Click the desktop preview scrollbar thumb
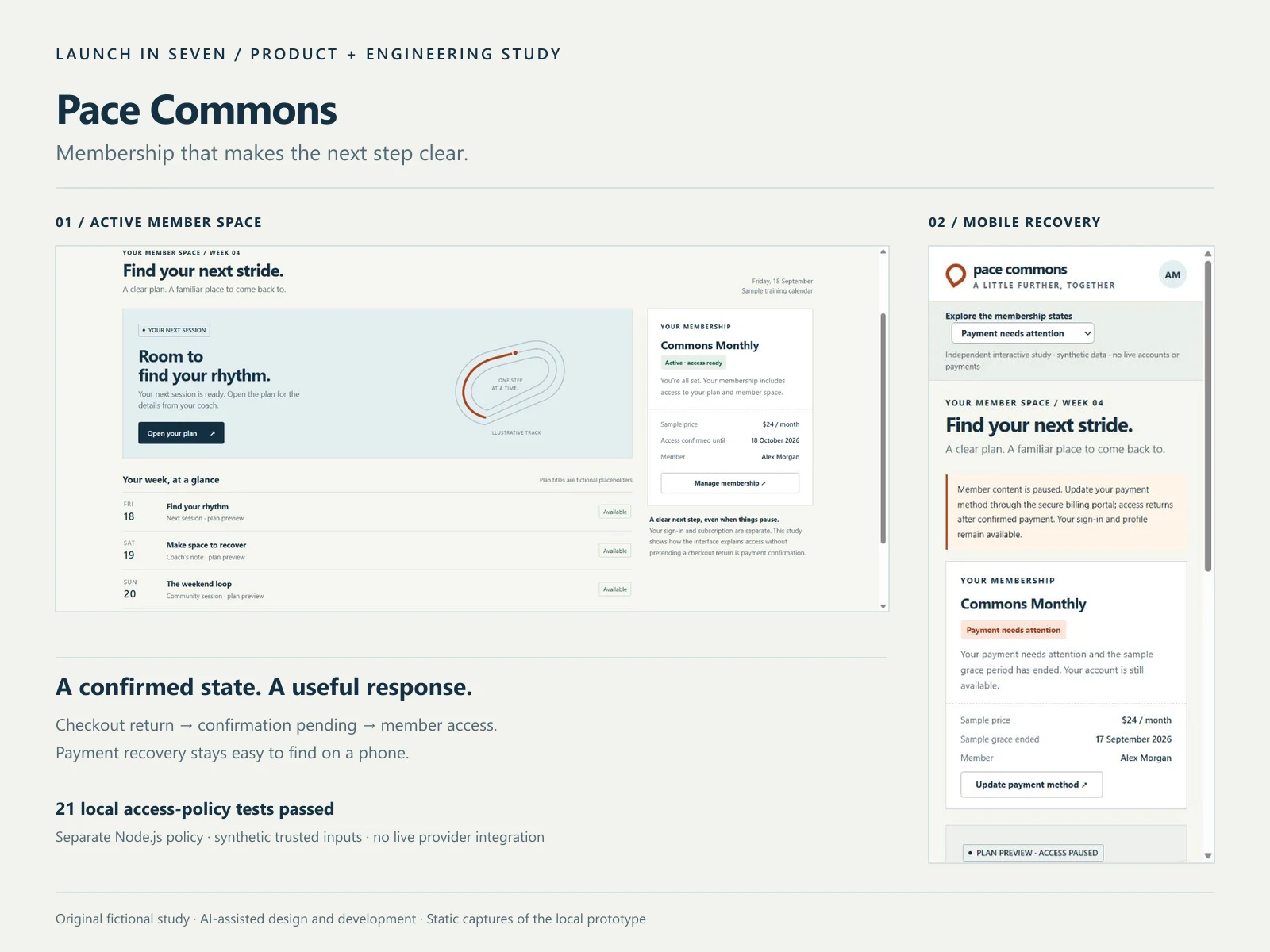The height and width of the screenshot is (952, 1270). pos(883,428)
